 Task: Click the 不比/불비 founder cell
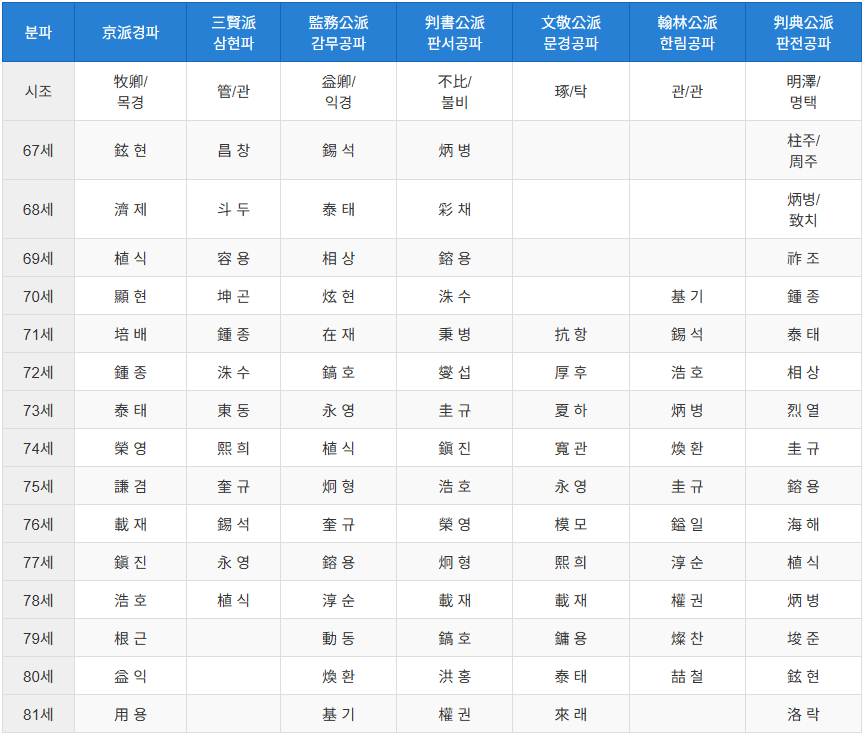[455, 91]
